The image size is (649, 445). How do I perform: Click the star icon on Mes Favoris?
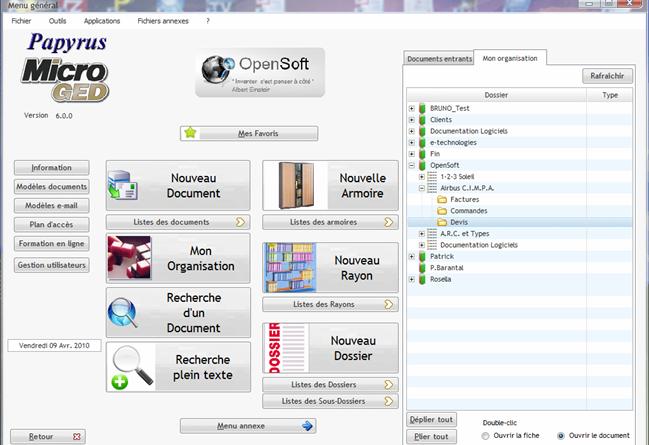(191, 133)
